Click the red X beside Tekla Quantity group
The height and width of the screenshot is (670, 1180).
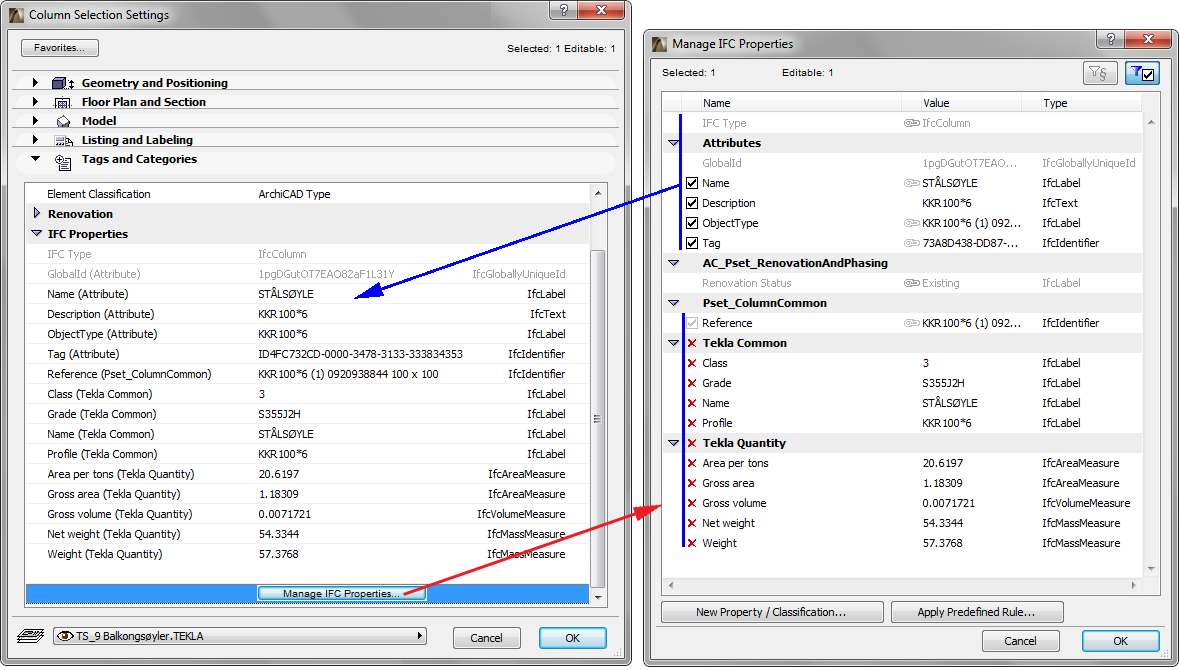[x=692, y=443]
